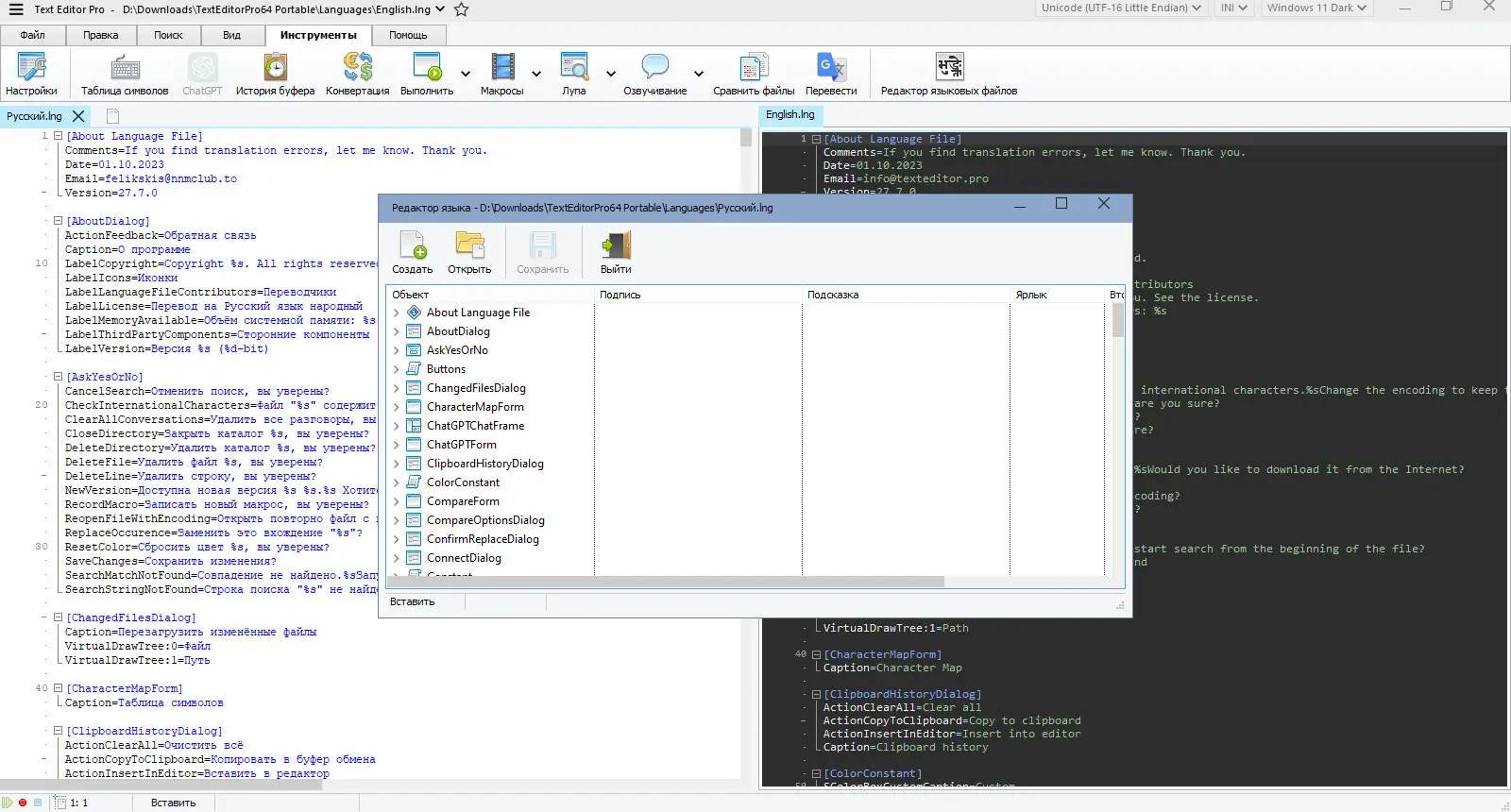Click Создать in the language editor dialog

(413, 253)
